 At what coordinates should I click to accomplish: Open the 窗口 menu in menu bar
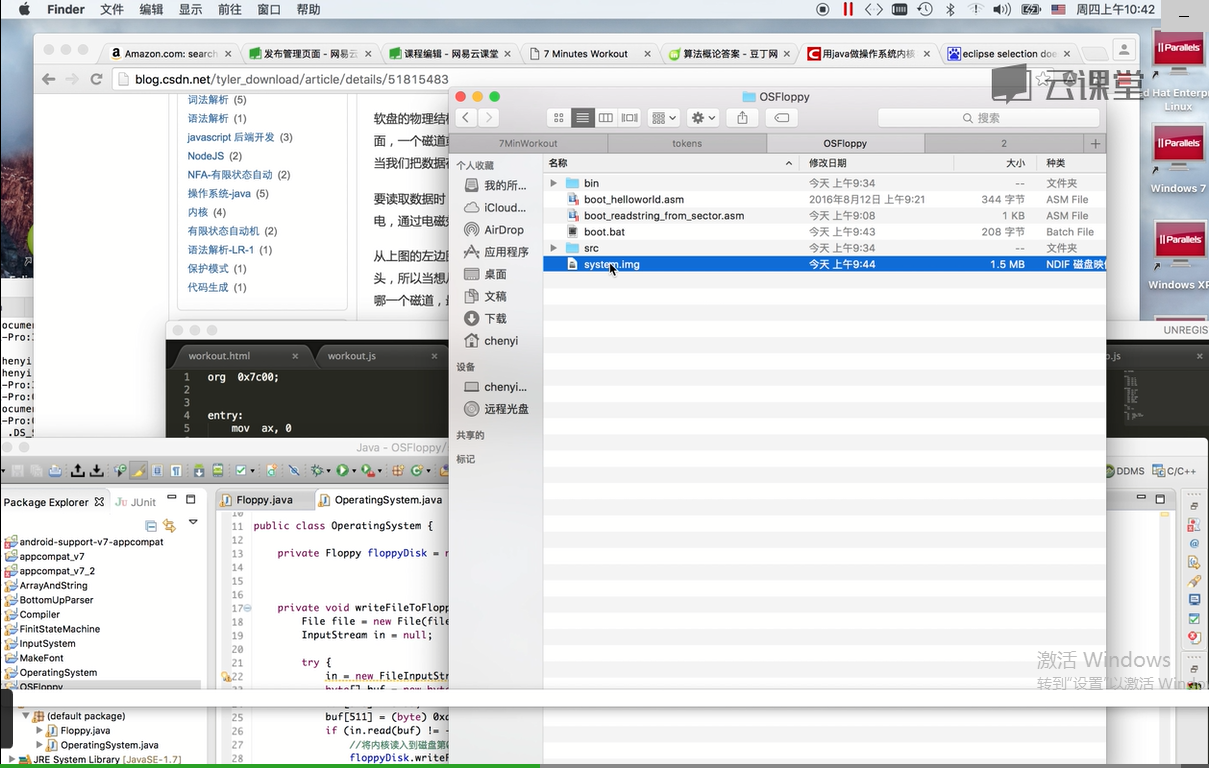pos(269,10)
